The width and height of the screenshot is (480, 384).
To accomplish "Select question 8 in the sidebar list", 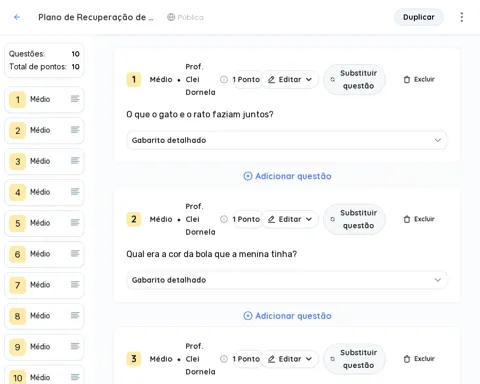I will click(x=44, y=316).
